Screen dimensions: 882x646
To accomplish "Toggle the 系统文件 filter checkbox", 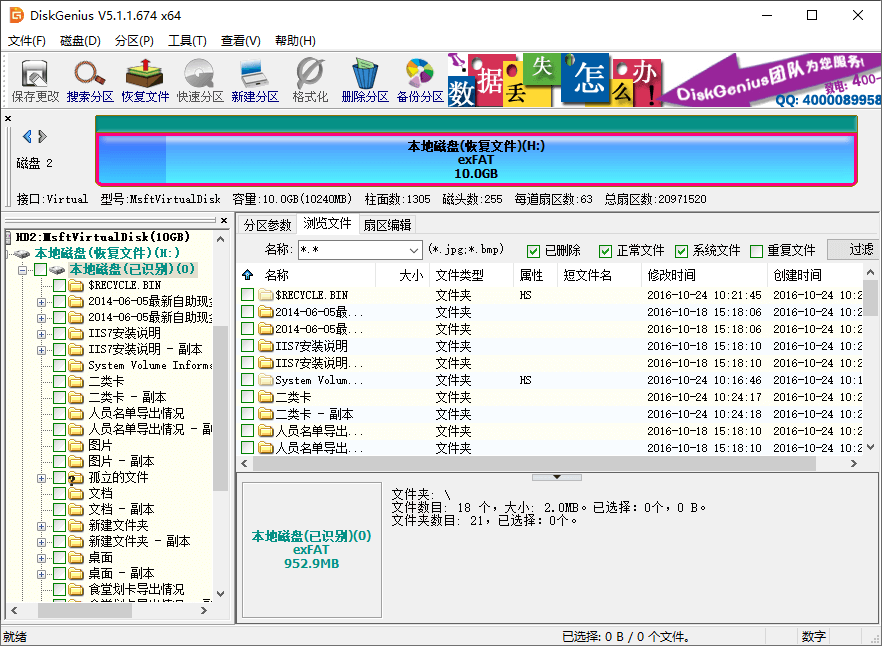I will tap(681, 251).
